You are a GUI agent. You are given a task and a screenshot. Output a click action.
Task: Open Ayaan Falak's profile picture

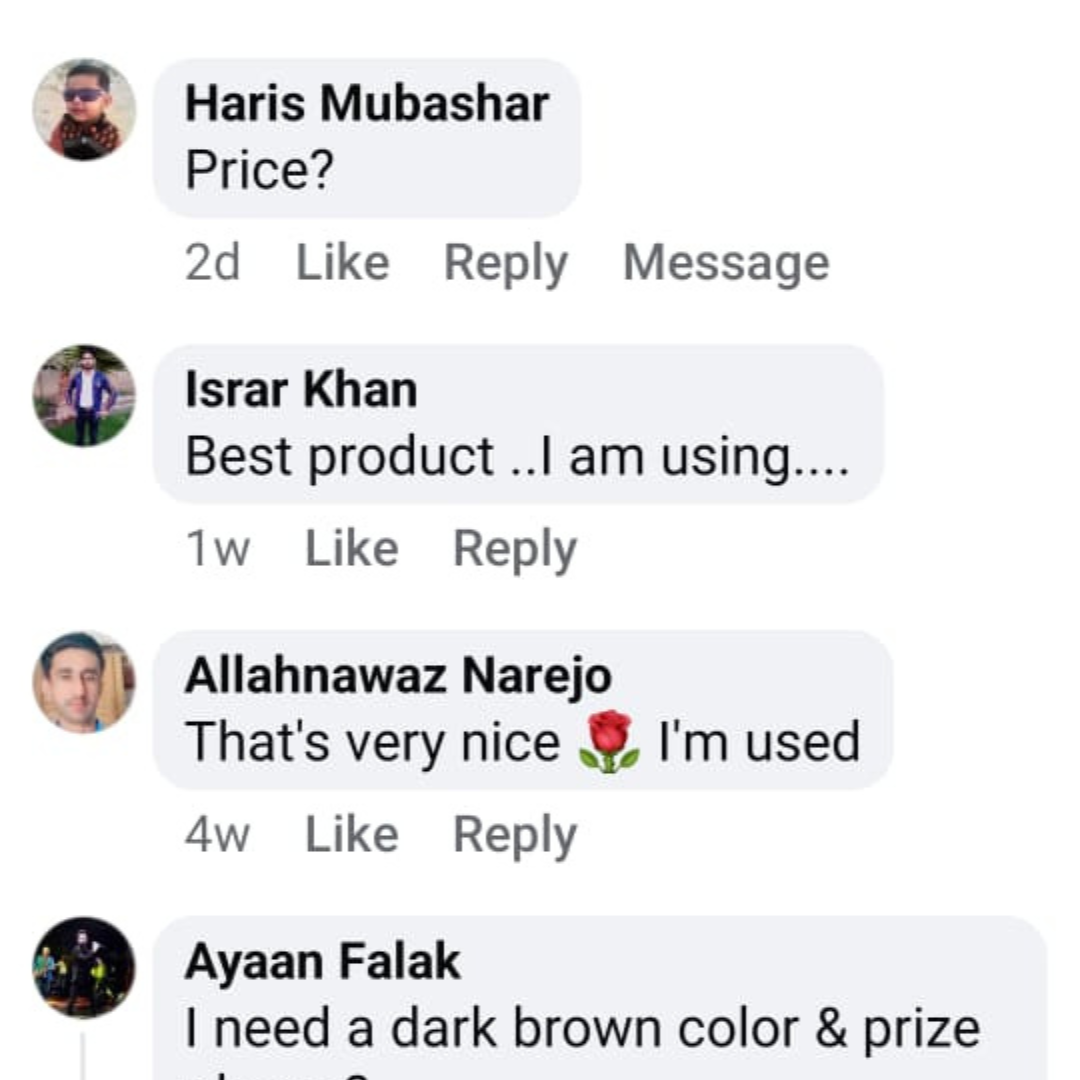click(84, 967)
